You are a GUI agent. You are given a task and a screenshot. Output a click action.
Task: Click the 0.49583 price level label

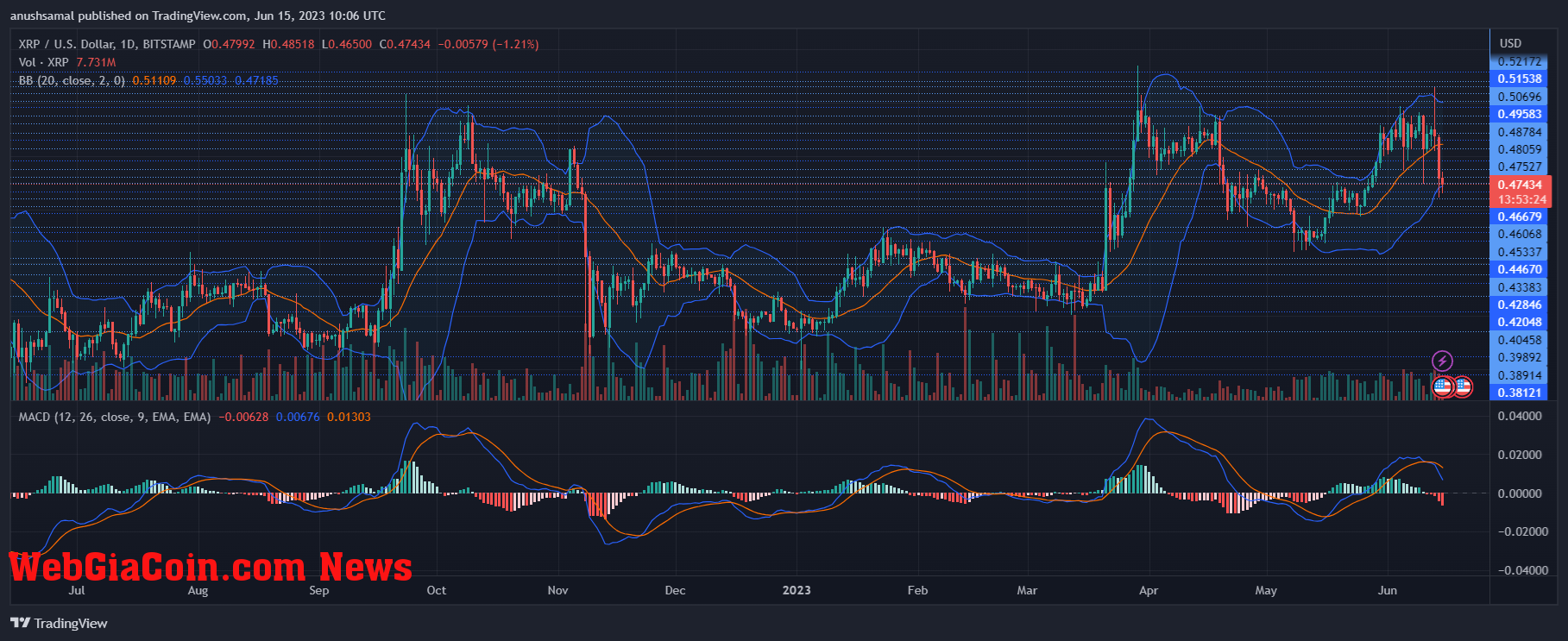[1519, 114]
